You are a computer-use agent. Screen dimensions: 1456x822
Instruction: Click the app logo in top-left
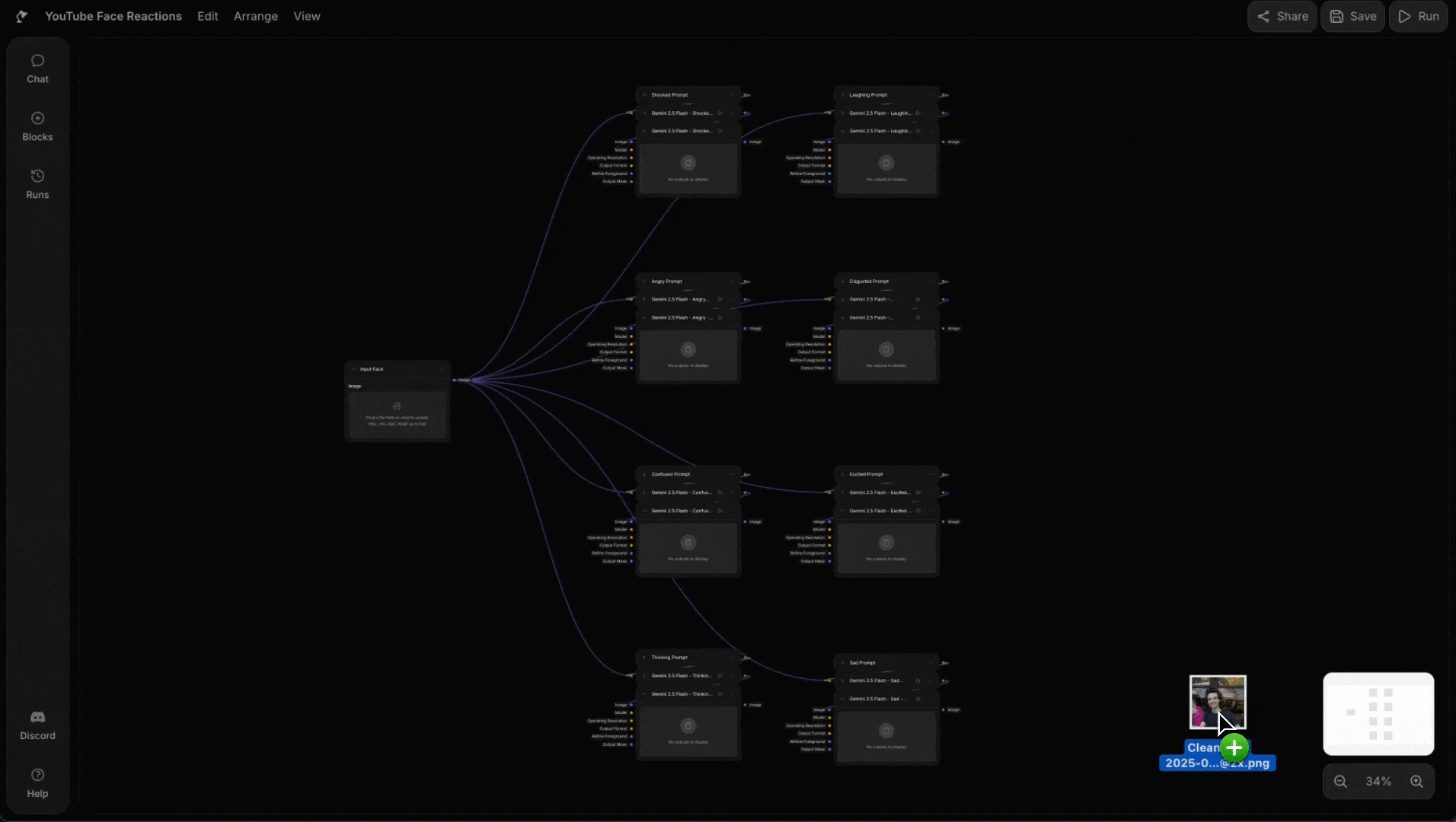(x=21, y=16)
